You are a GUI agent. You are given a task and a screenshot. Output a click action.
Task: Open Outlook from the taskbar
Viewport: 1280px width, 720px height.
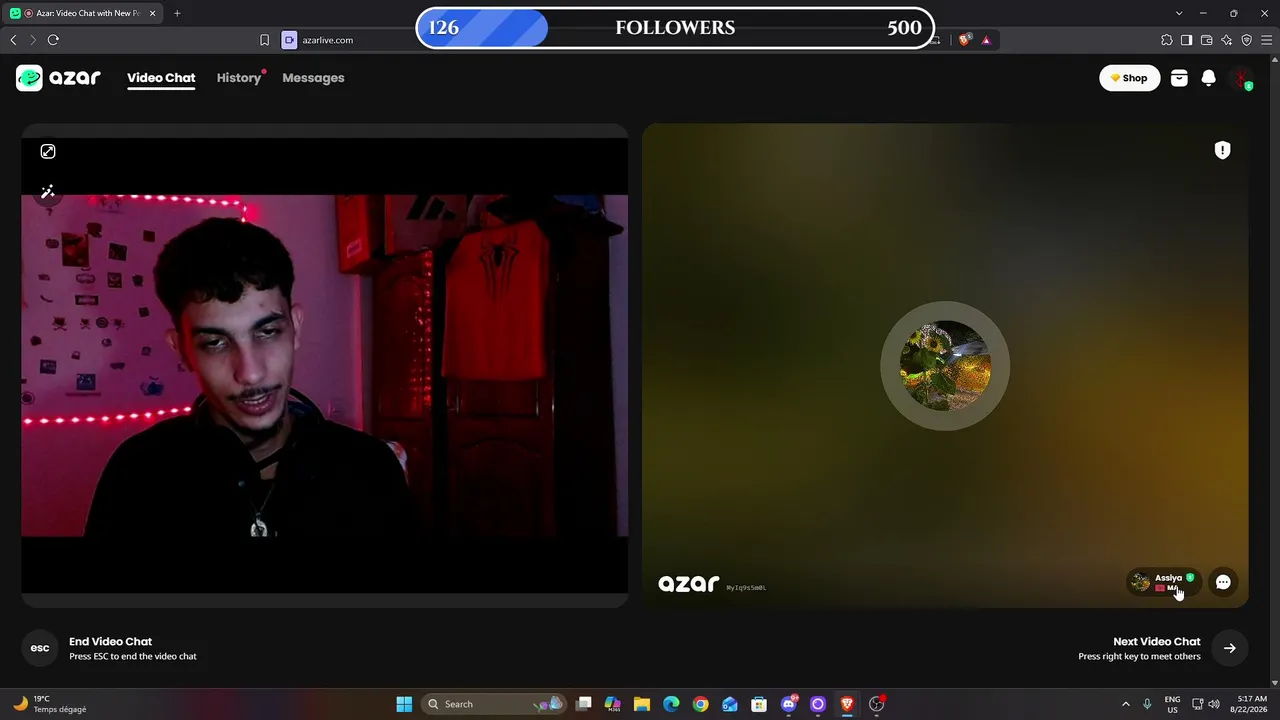pos(730,704)
